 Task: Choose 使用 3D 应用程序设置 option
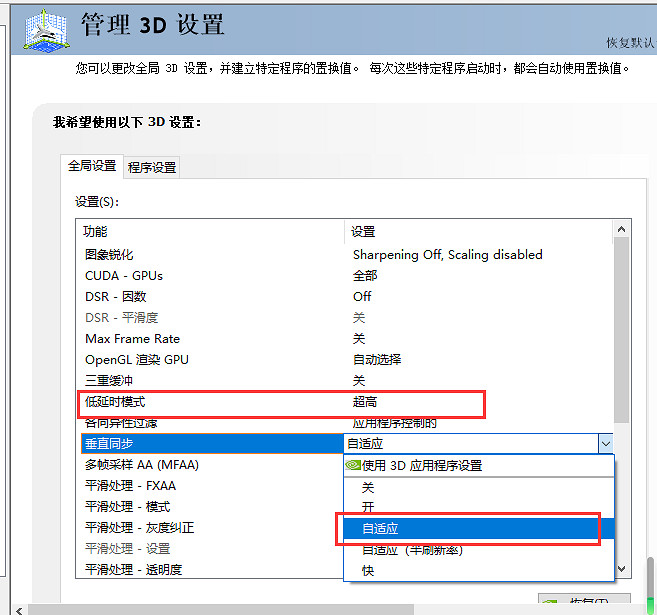coord(479,465)
